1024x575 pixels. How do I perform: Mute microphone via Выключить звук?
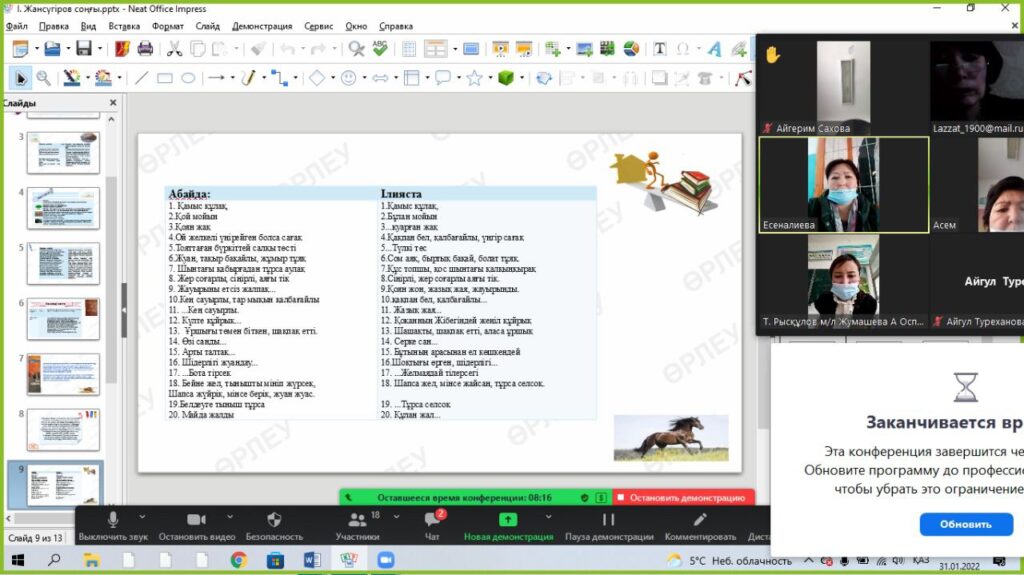[x=113, y=526]
